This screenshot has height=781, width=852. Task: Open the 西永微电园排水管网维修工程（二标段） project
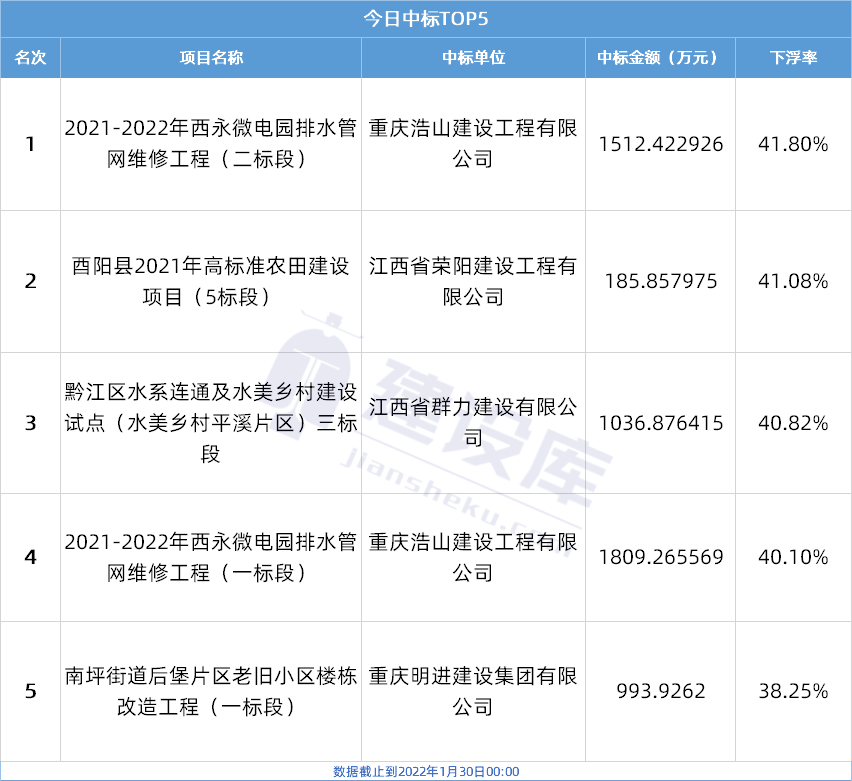(211, 143)
